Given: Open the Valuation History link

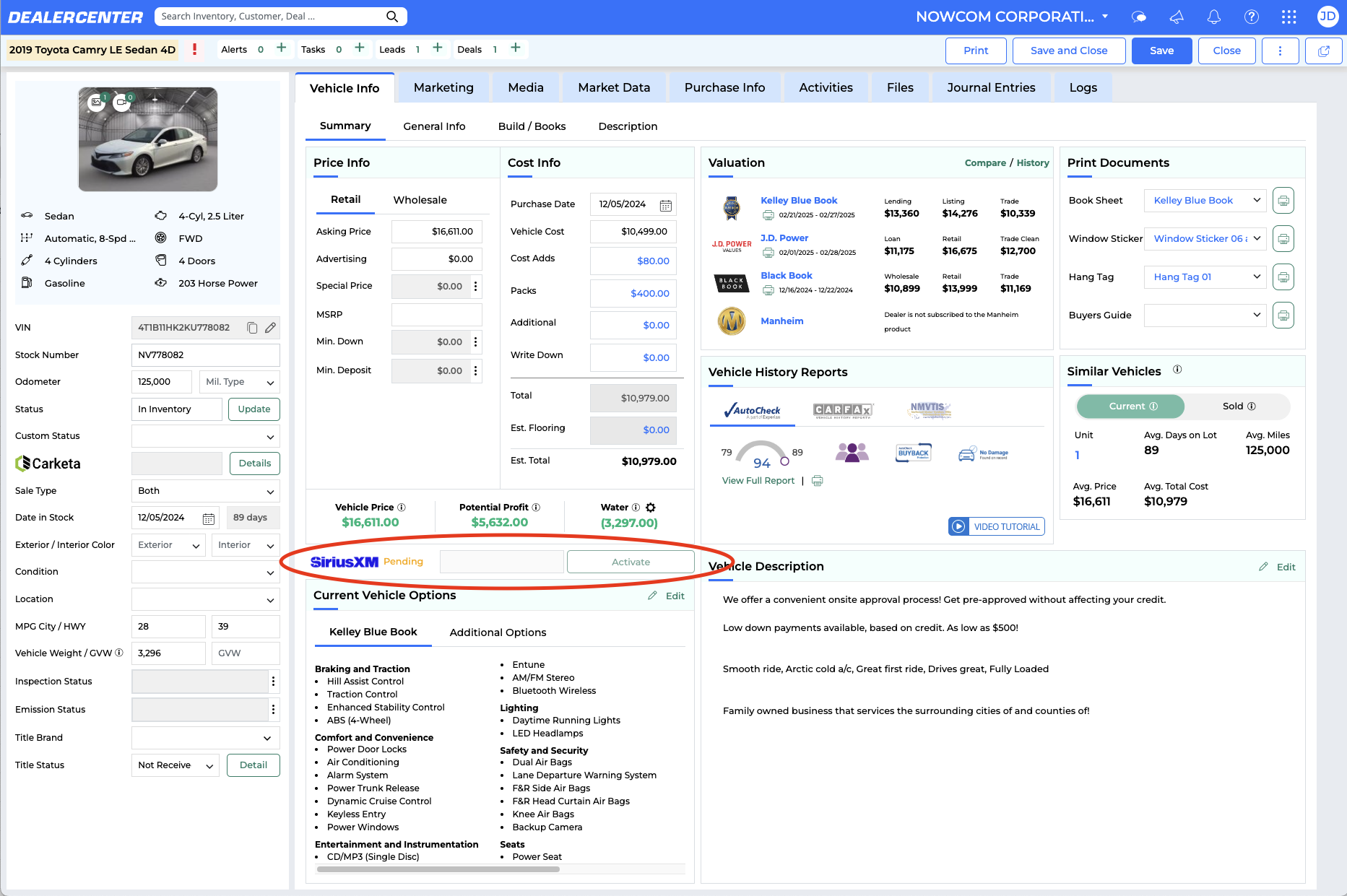Looking at the screenshot, I should point(1033,163).
